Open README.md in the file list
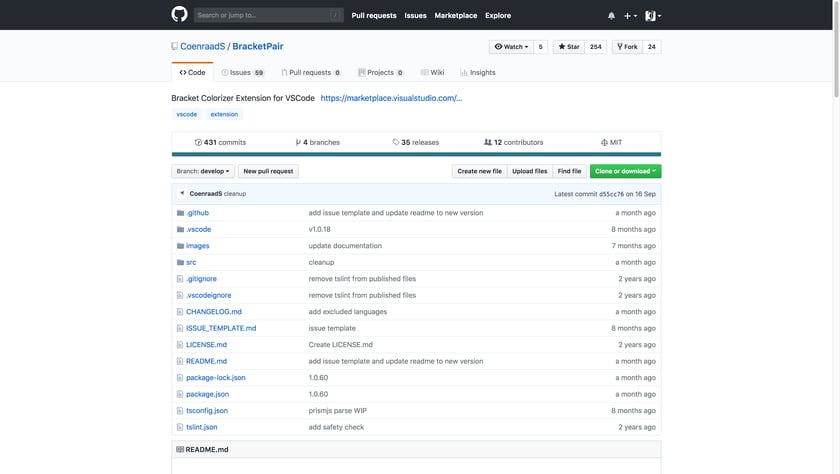Viewport: 840px width, 474px height. [206, 362]
